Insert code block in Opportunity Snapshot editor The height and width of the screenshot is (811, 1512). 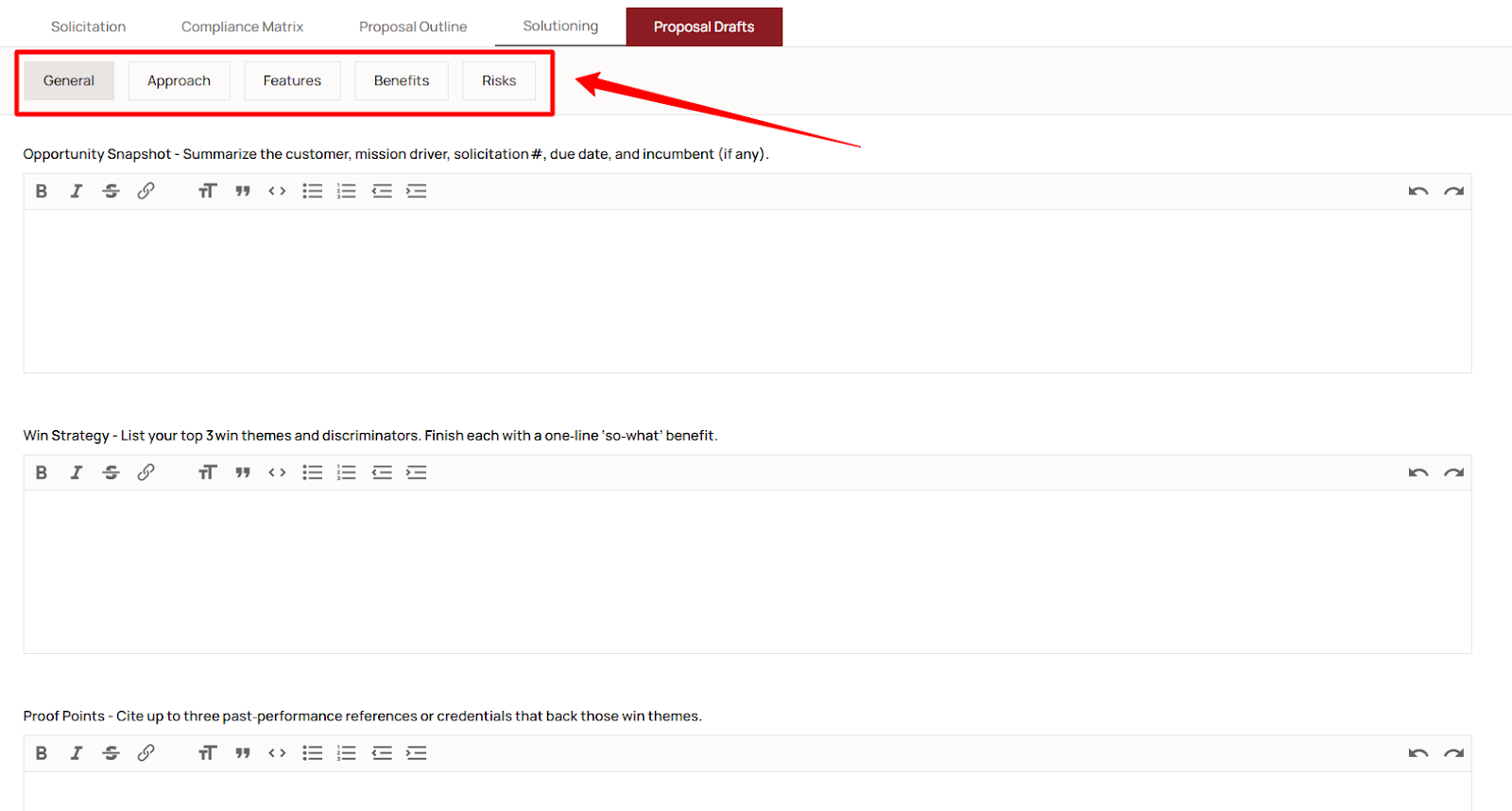click(x=277, y=191)
